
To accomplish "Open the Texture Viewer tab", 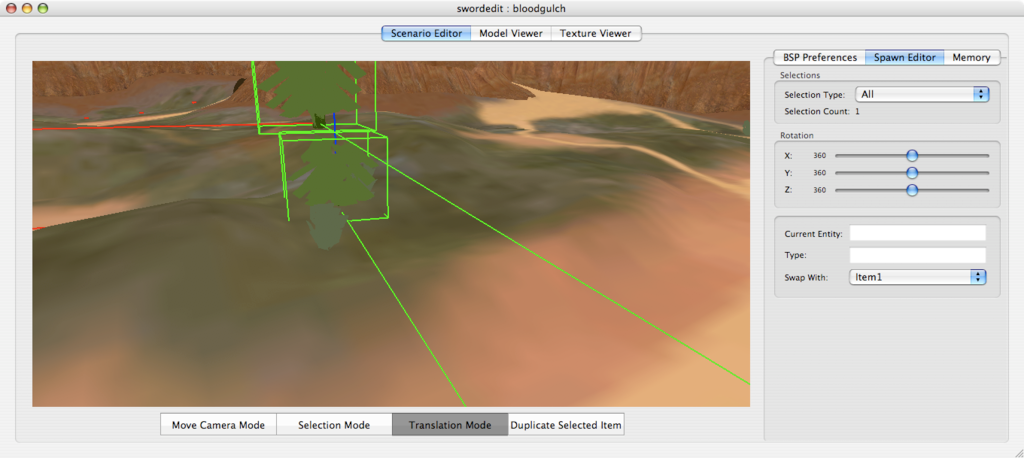I will (596, 33).
